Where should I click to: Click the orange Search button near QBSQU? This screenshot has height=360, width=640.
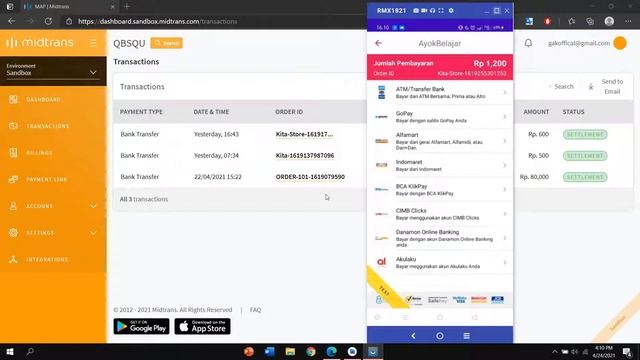[x=166, y=43]
